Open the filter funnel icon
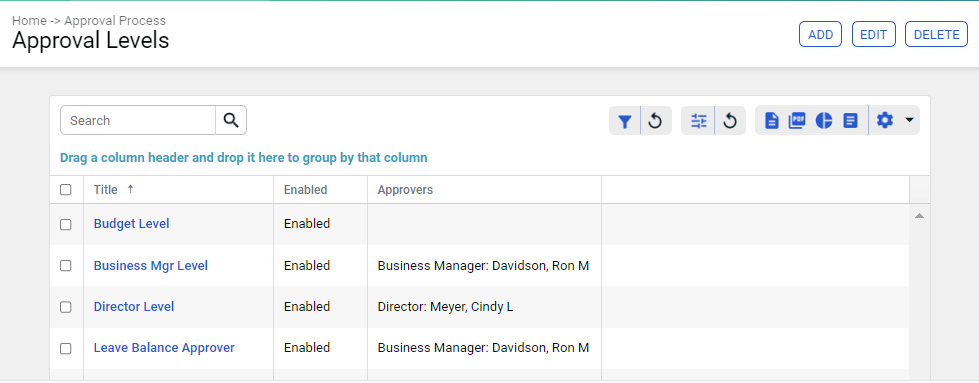The height and width of the screenshot is (383, 979). pos(624,121)
